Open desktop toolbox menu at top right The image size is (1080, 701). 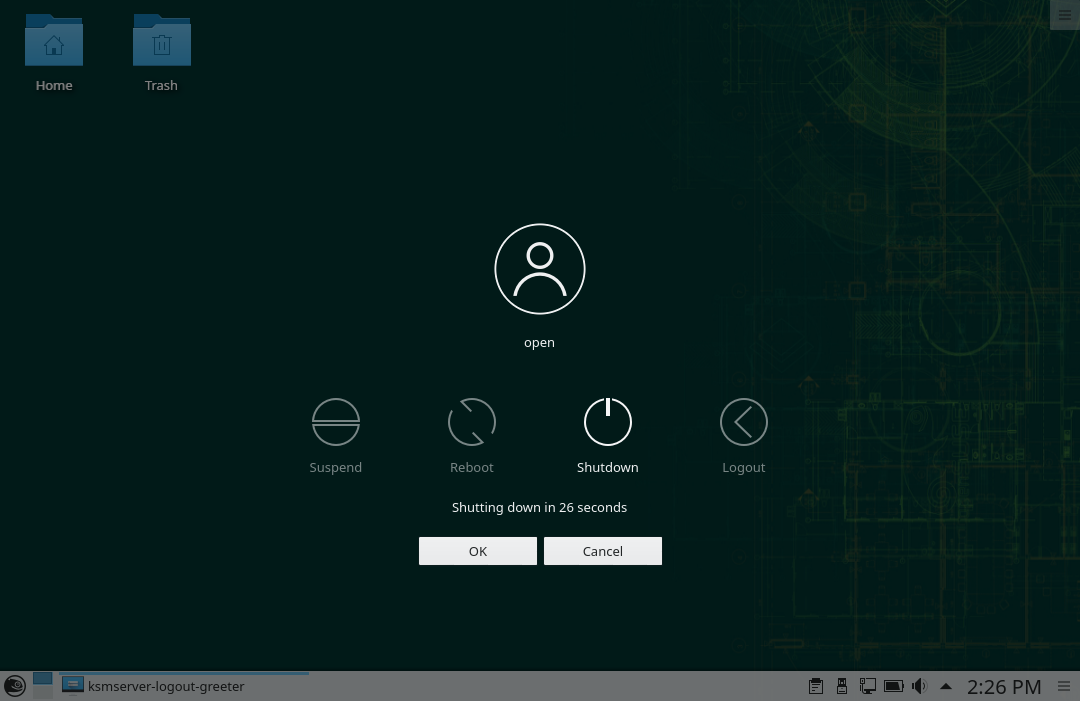coord(1064,15)
